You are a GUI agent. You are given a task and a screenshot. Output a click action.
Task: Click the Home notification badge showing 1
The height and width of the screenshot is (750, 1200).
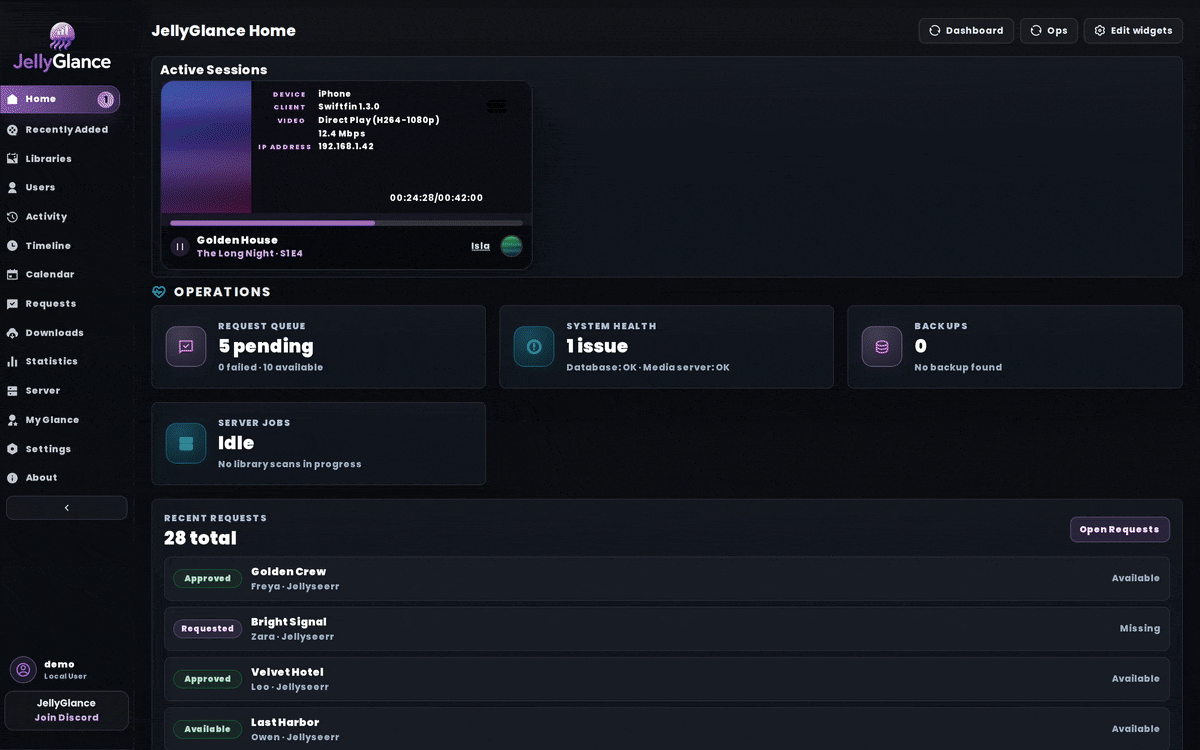(x=105, y=100)
